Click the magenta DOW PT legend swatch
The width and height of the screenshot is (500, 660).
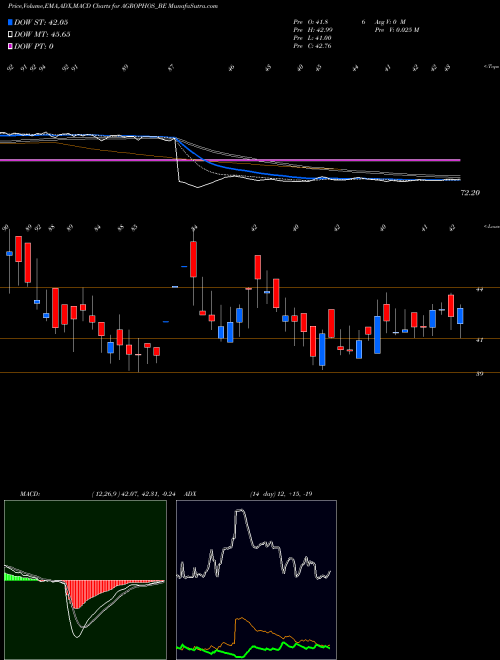click(10, 46)
